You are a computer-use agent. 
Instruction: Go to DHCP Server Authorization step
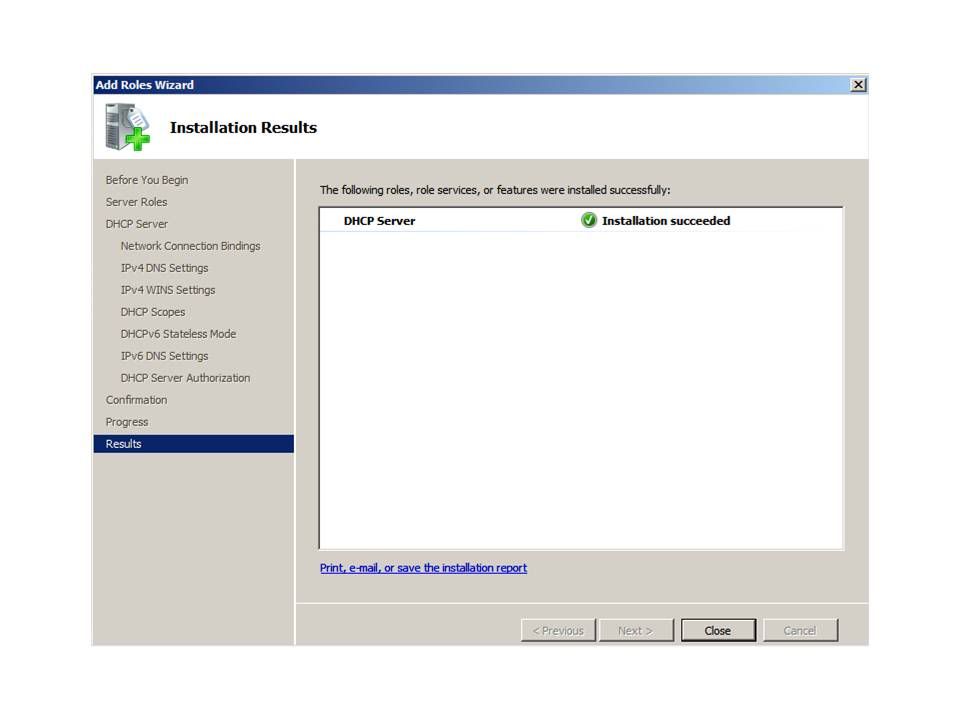pos(185,378)
